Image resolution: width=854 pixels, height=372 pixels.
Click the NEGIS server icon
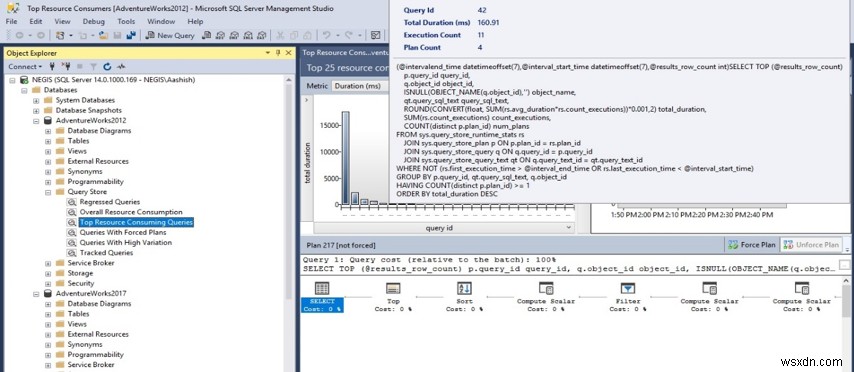pos(25,80)
